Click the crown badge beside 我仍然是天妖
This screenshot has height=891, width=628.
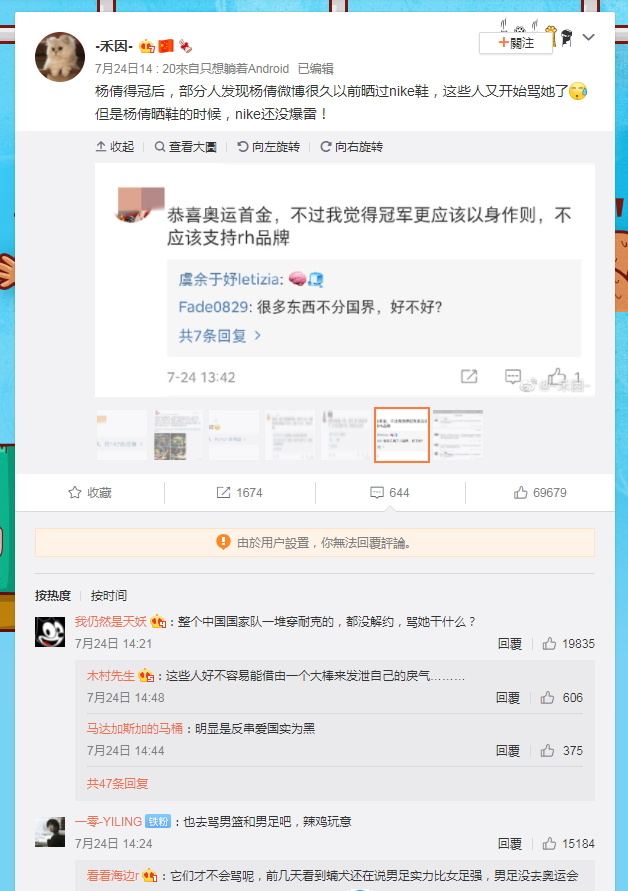(158, 622)
